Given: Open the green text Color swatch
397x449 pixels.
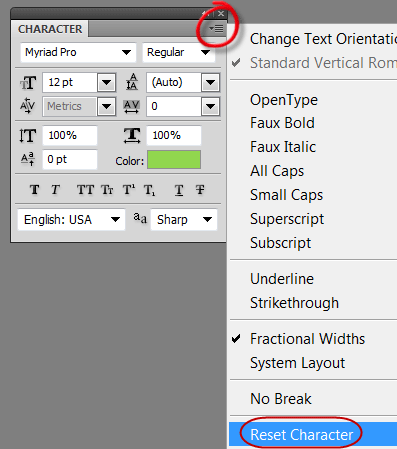Looking at the screenshot, I should 174,159.
